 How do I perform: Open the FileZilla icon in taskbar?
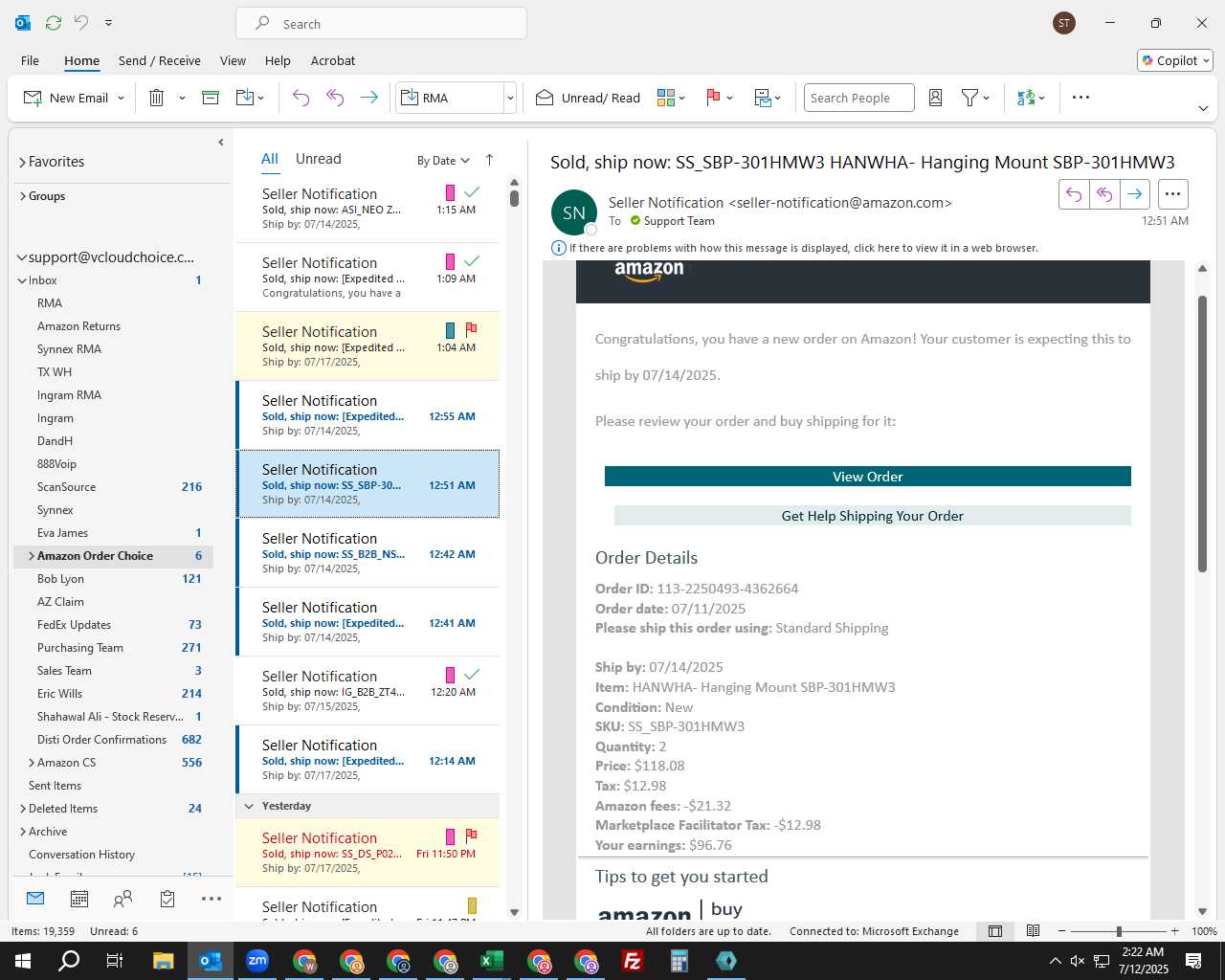[x=633, y=961]
